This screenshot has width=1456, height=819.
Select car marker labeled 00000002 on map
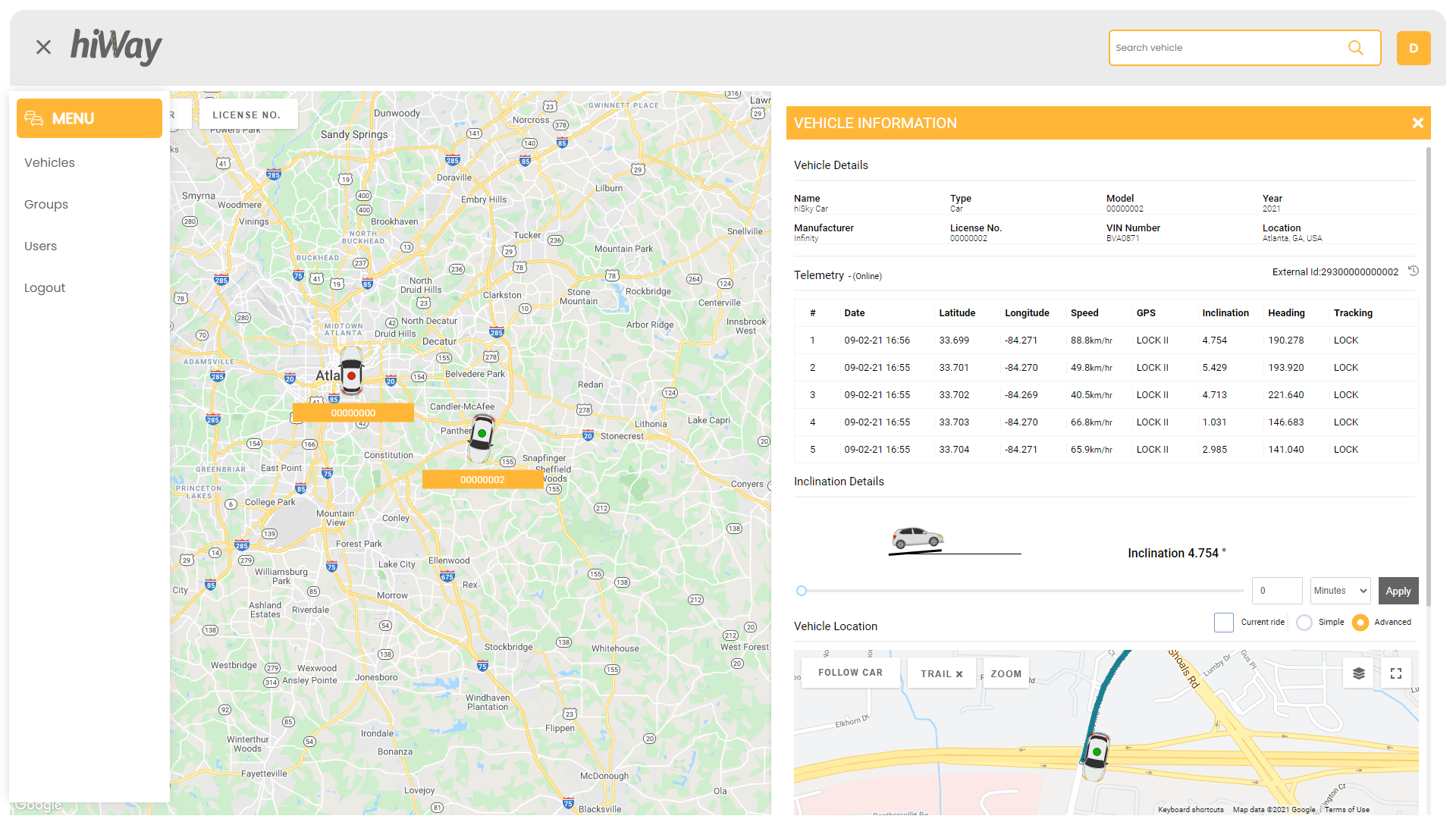pyautogui.click(x=481, y=438)
